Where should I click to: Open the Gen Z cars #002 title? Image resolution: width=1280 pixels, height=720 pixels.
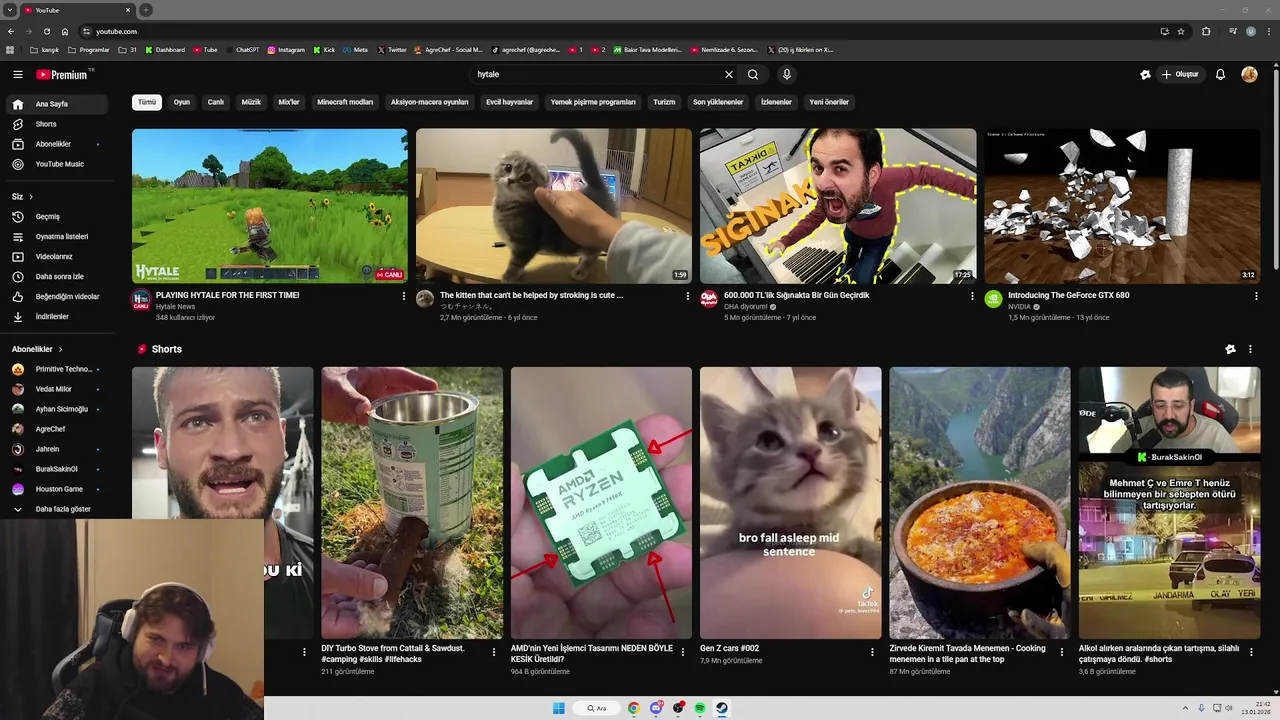(x=730, y=648)
